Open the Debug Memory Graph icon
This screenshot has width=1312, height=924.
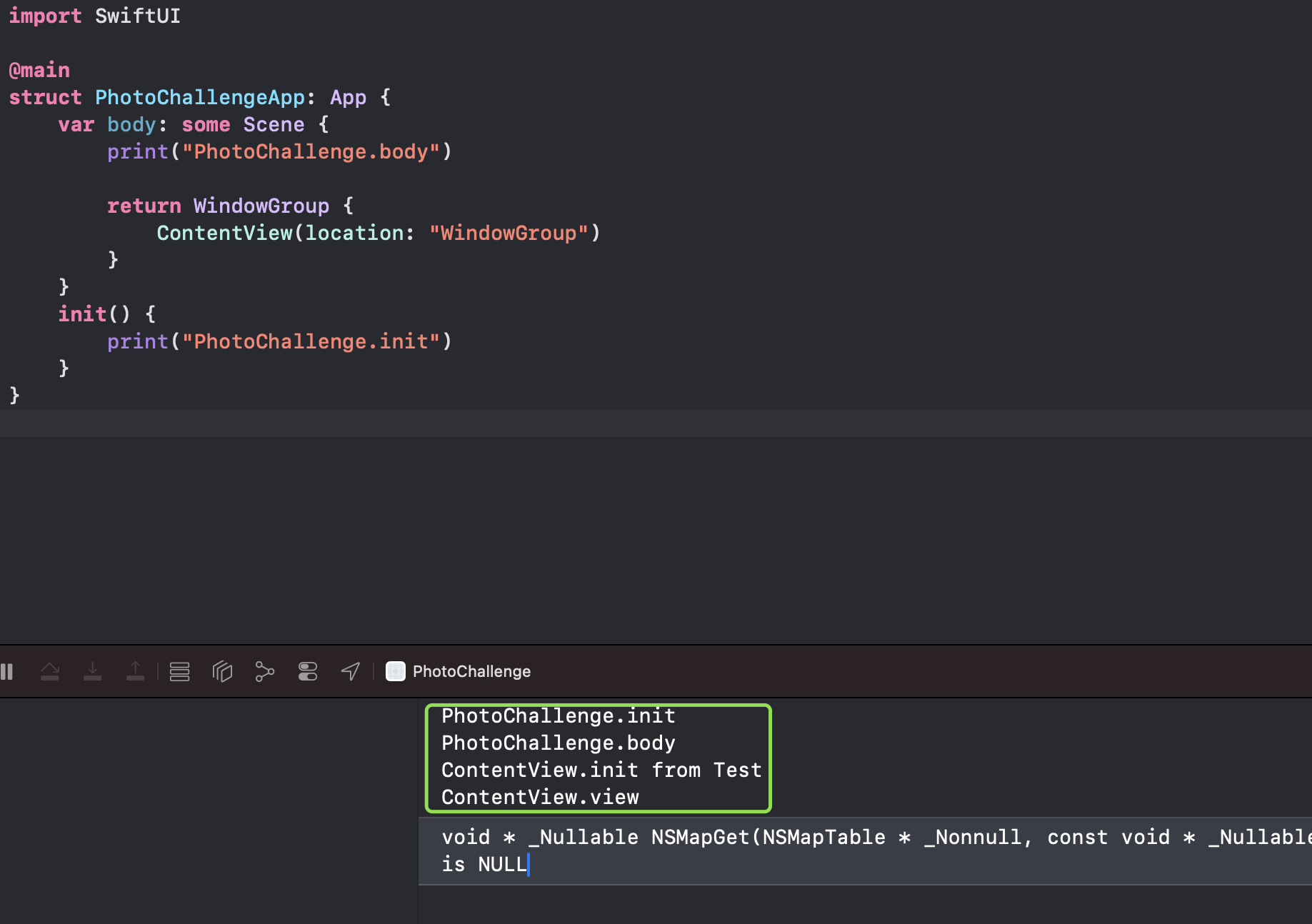[x=265, y=671]
